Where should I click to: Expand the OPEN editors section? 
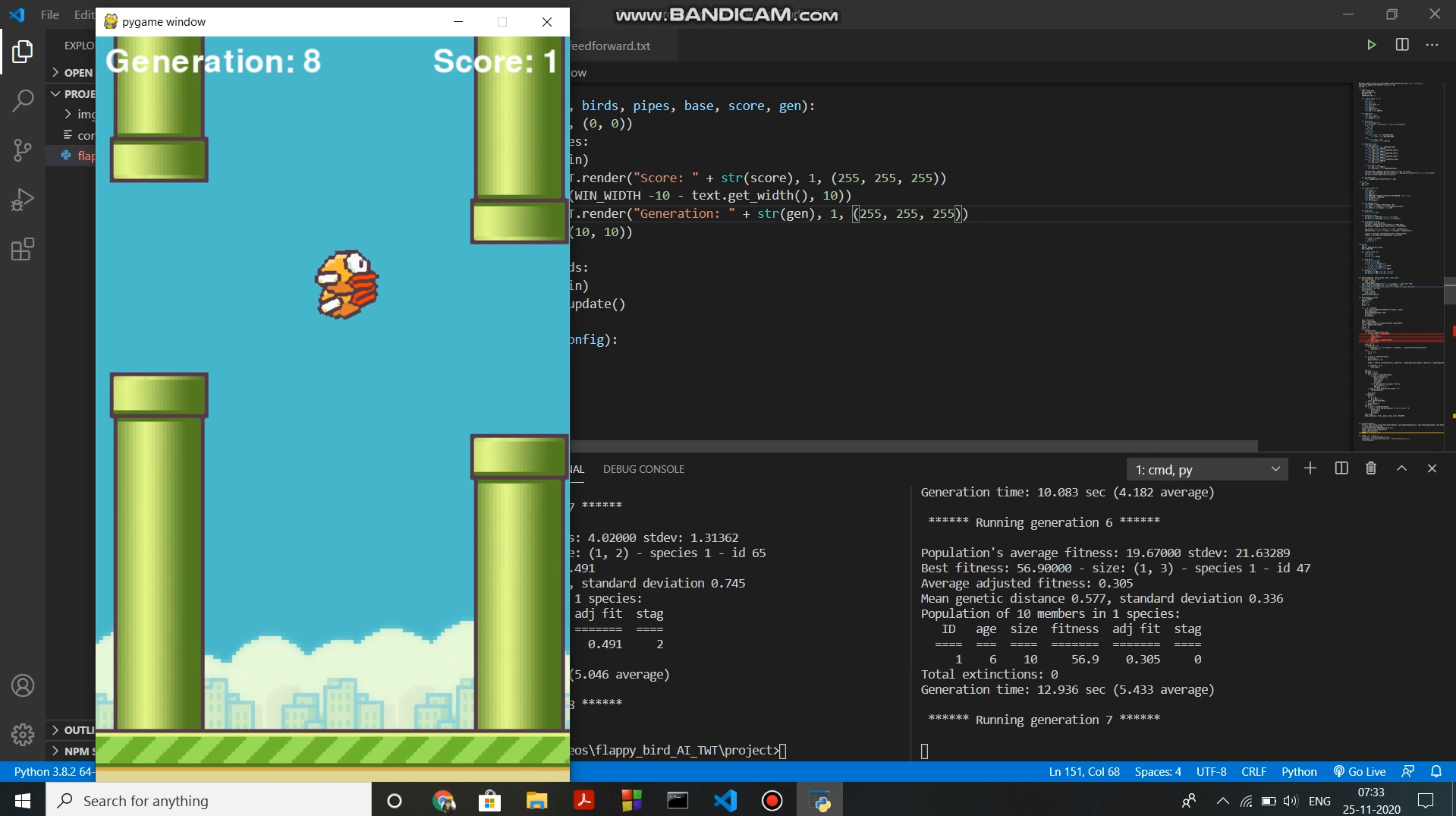tap(72, 72)
